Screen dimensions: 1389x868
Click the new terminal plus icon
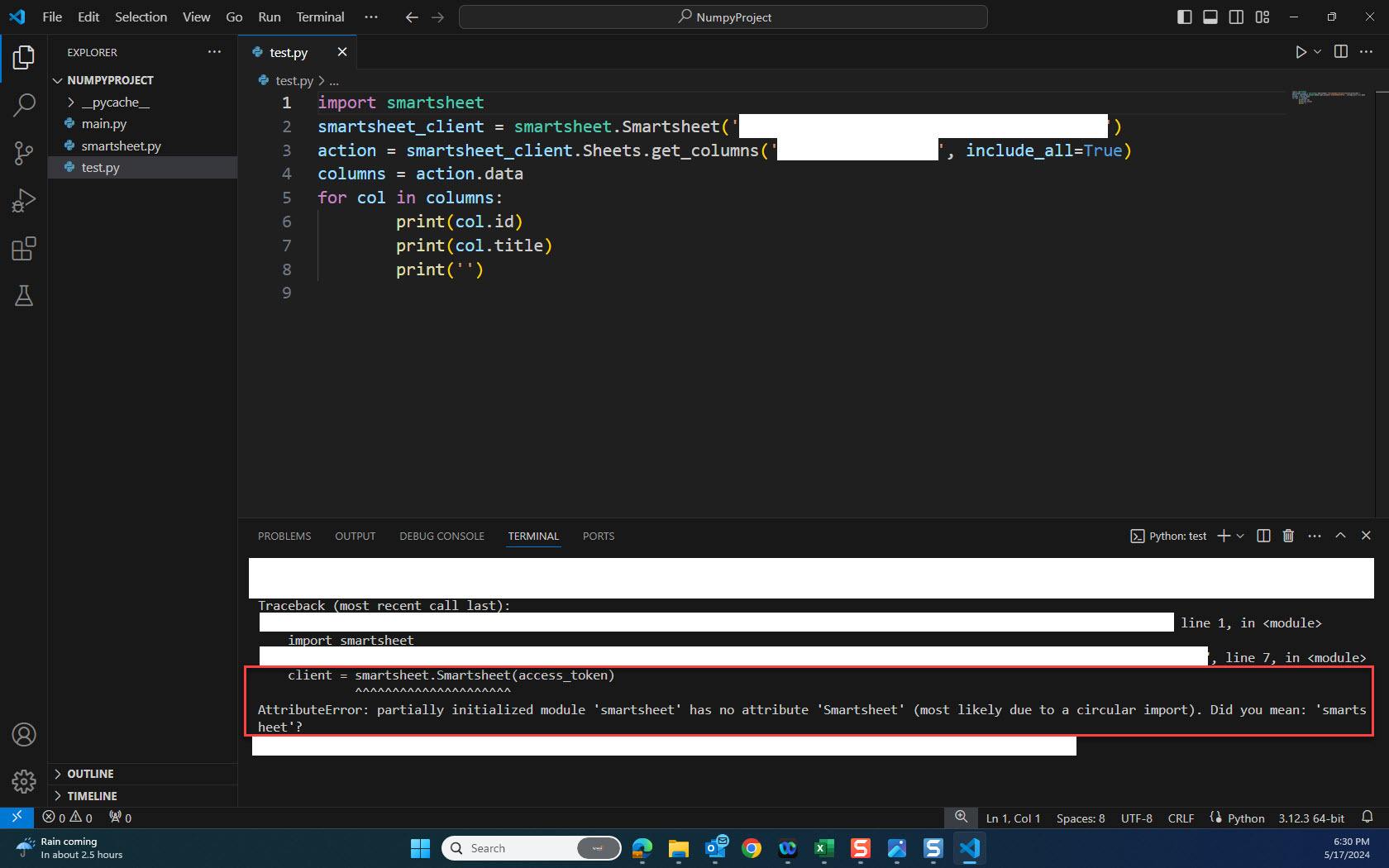point(1224,536)
